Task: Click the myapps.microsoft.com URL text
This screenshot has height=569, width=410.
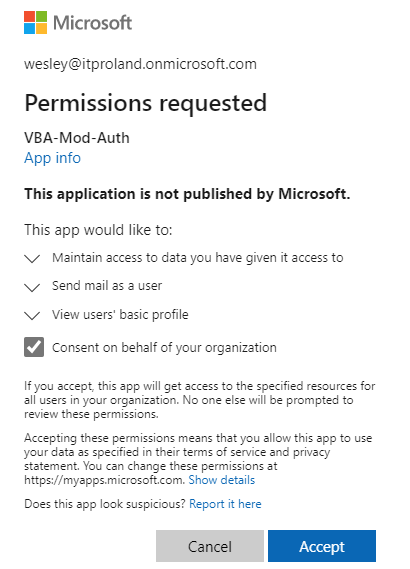Action: [105, 480]
